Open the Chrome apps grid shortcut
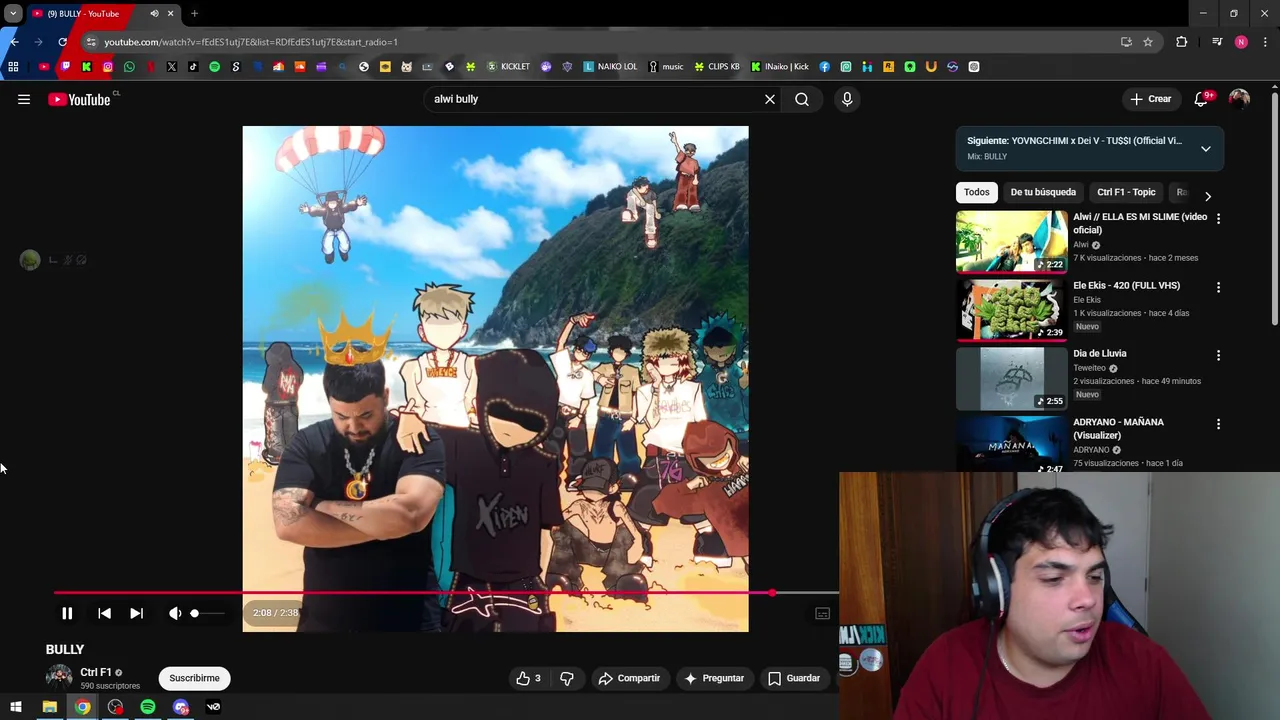Image resolution: width=1280 pixels, height=720 pixels. point(13,67)
